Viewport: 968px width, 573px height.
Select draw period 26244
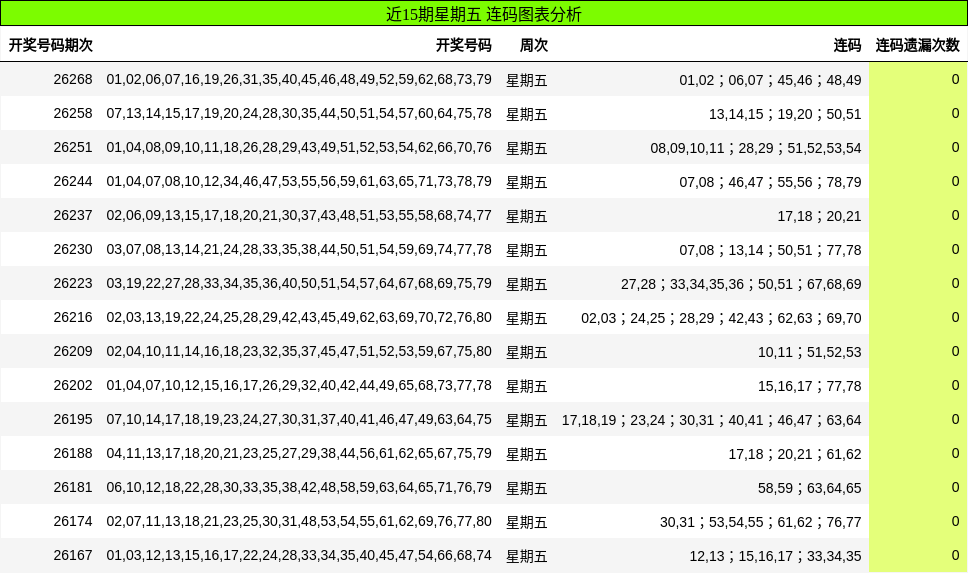(73, 182)
